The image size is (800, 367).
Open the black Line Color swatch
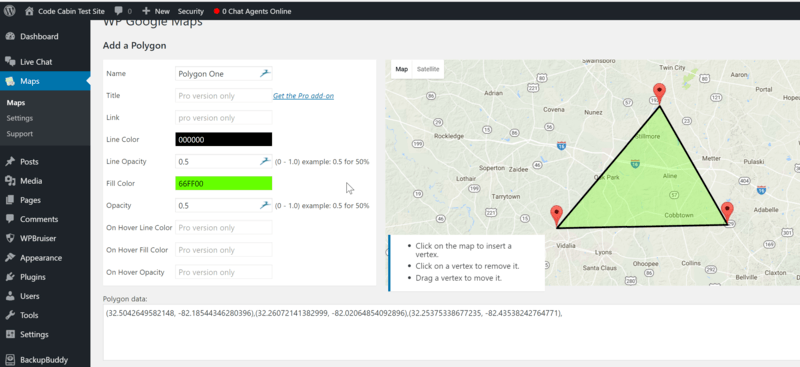point(223,139)
